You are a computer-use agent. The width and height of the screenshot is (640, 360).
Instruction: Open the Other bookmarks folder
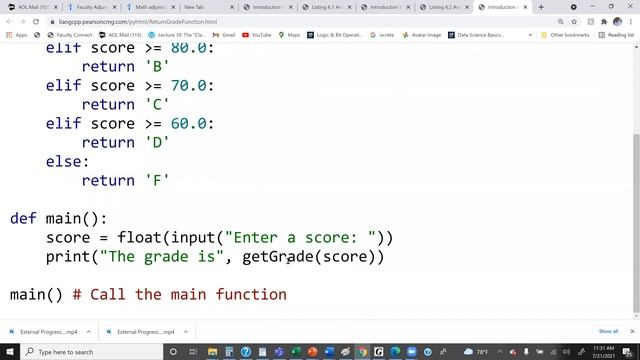565,35
